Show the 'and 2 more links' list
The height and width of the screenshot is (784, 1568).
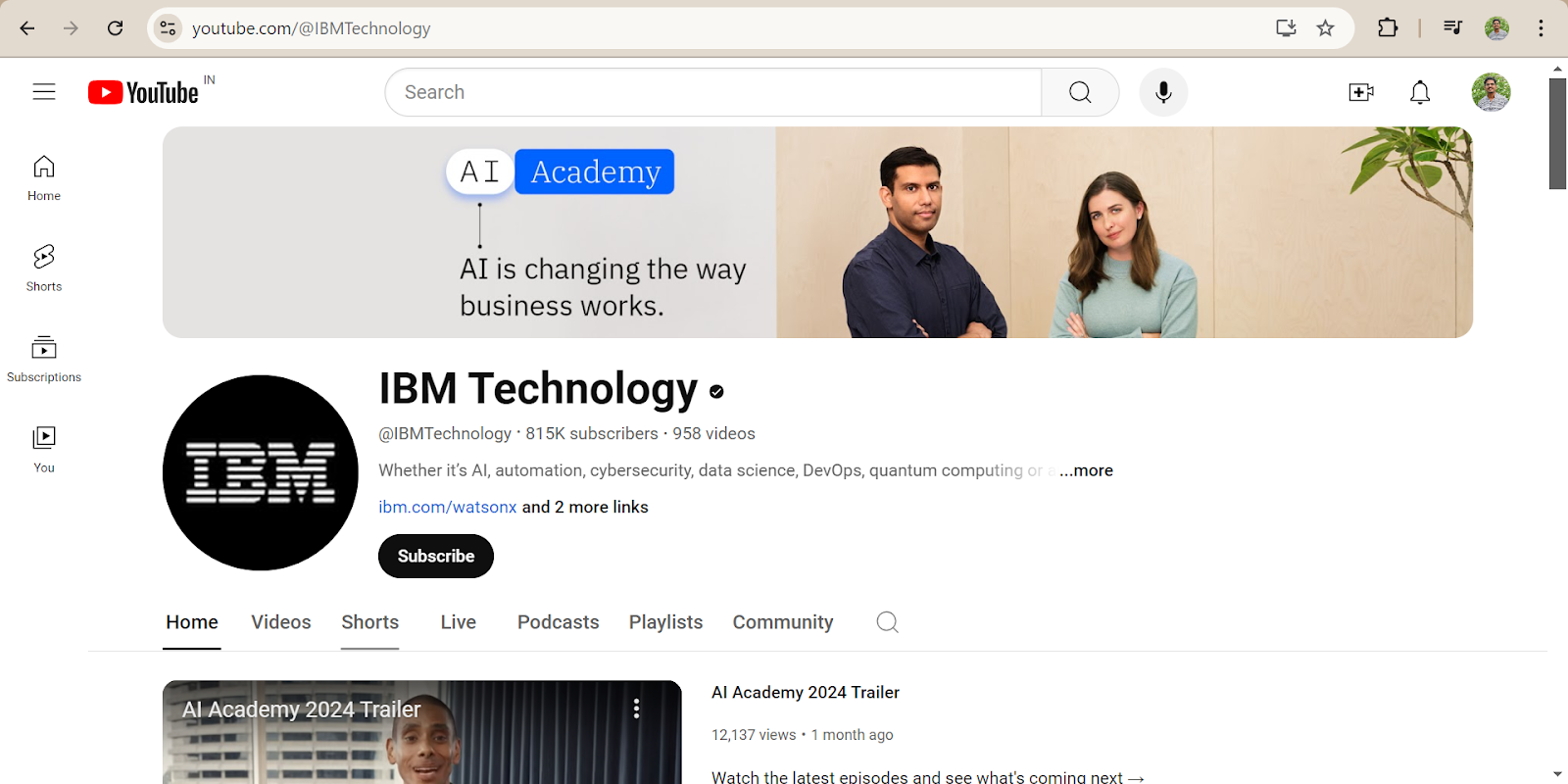click(x=585, y=507)
